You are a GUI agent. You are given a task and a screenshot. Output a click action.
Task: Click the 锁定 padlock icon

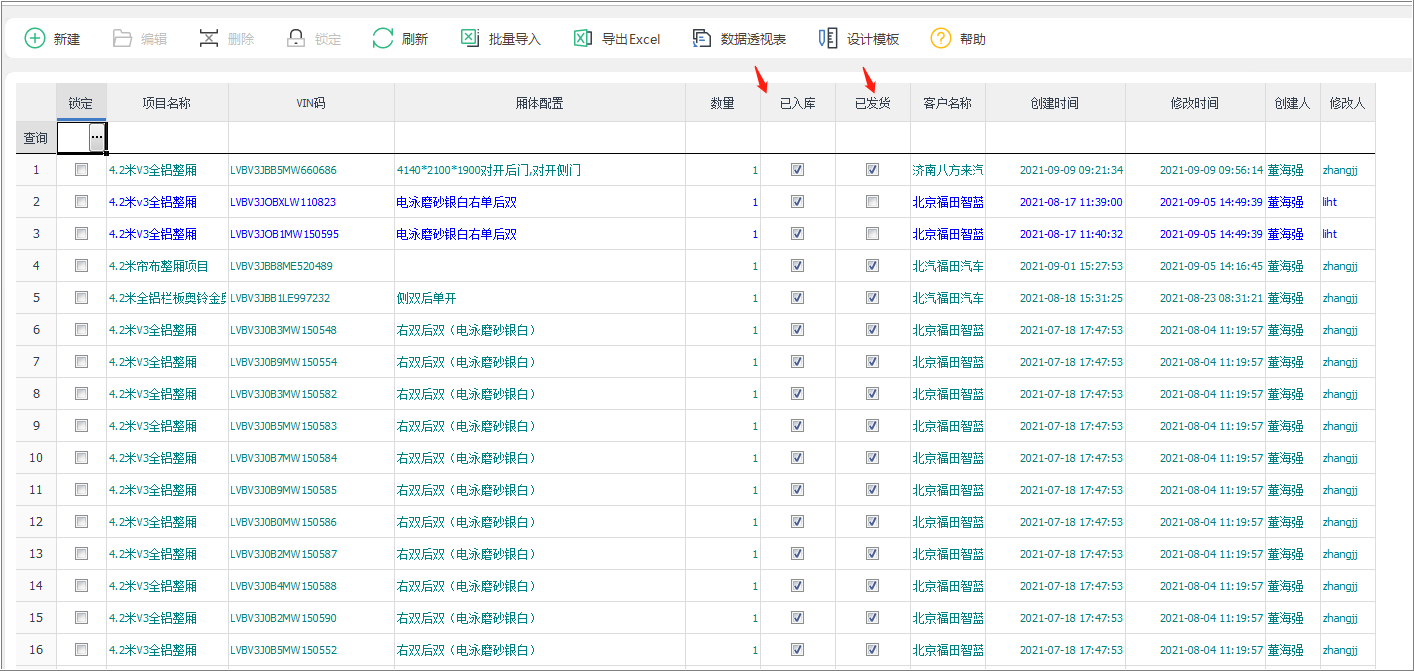[296, 38]
